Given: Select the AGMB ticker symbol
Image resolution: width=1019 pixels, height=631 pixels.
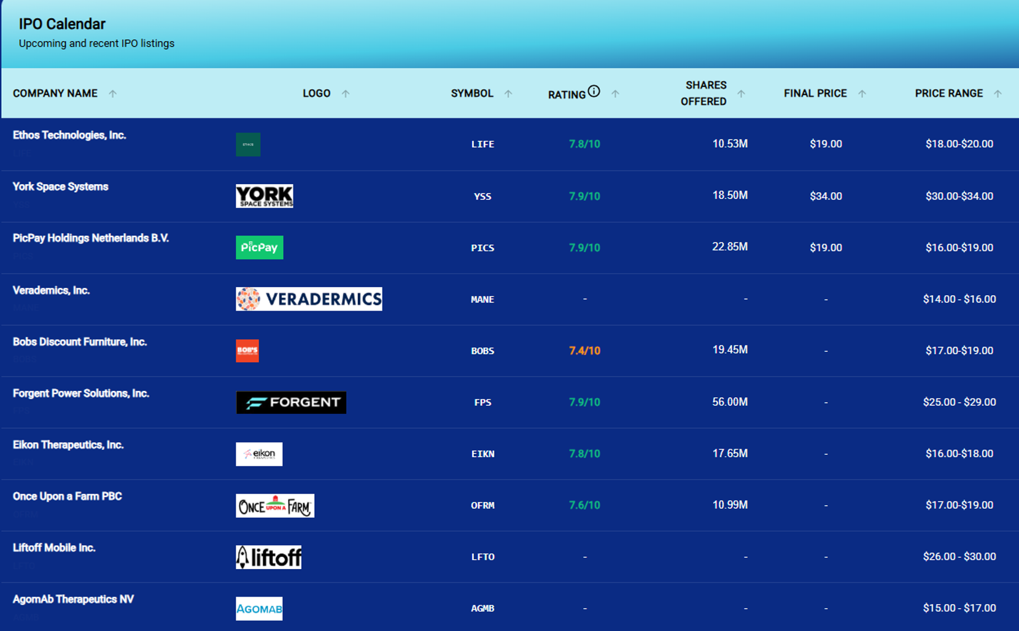Looking at the screenshot, I should tap(483, 608).
